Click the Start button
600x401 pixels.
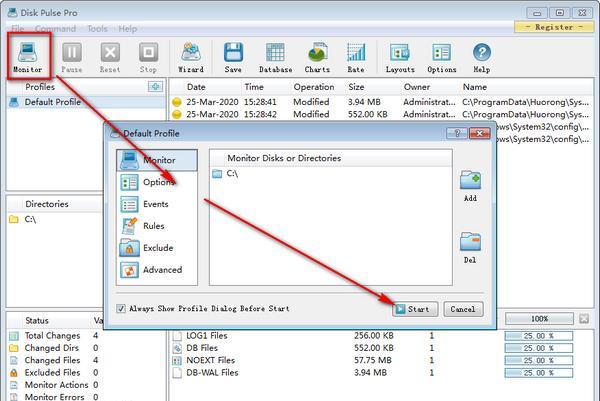(x=415, y=309)
